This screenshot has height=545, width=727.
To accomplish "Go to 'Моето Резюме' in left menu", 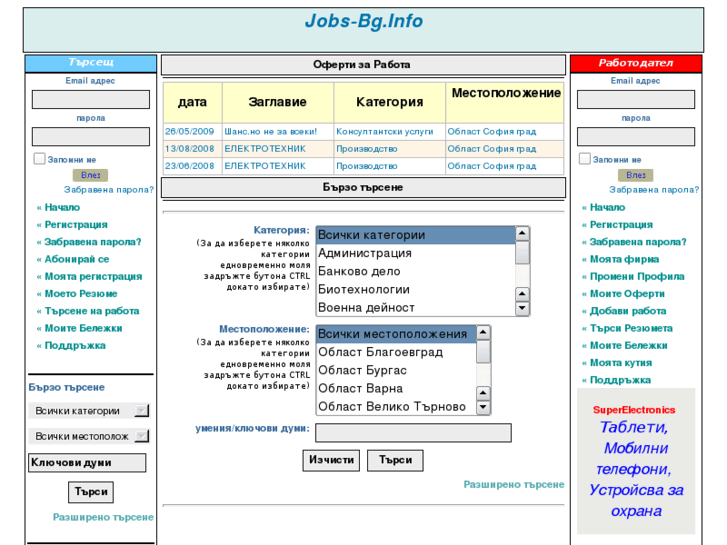I will coord(81,294).
